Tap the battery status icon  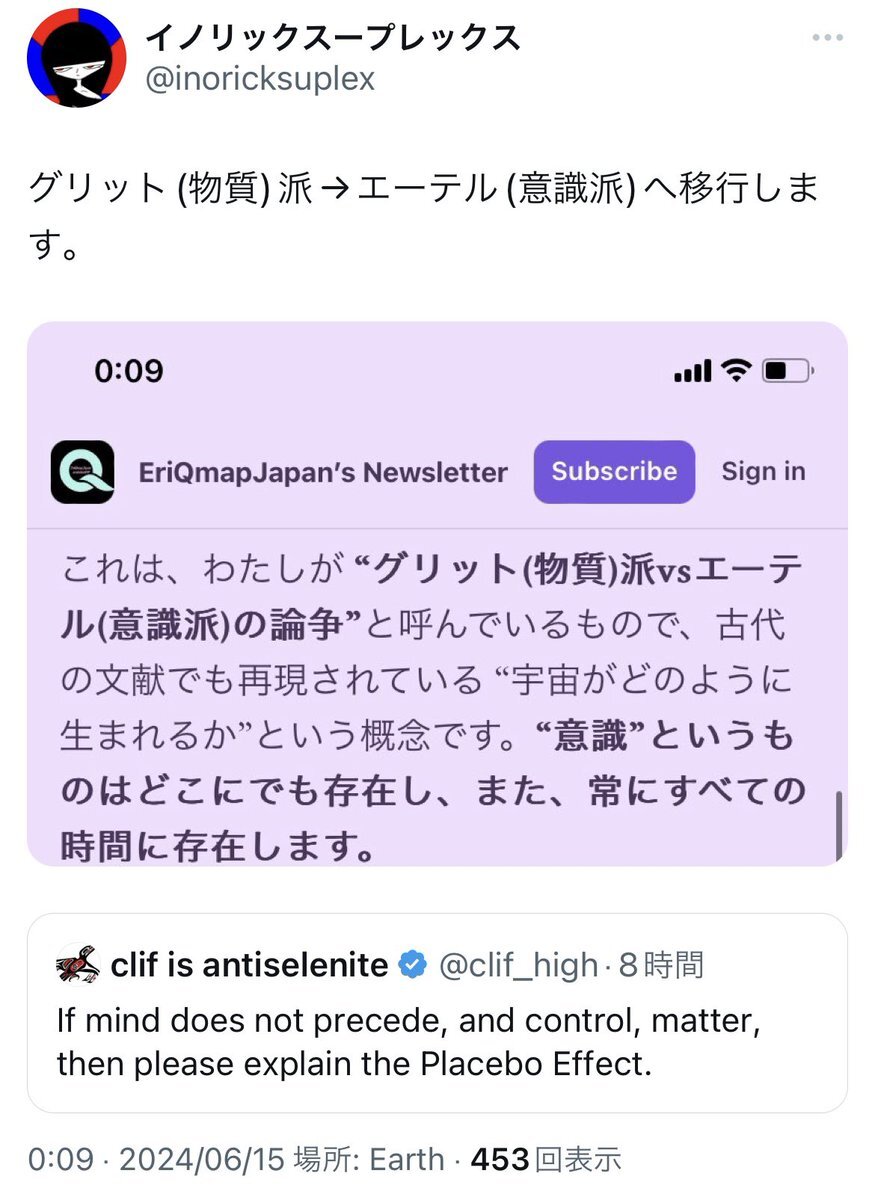(789, 372)
